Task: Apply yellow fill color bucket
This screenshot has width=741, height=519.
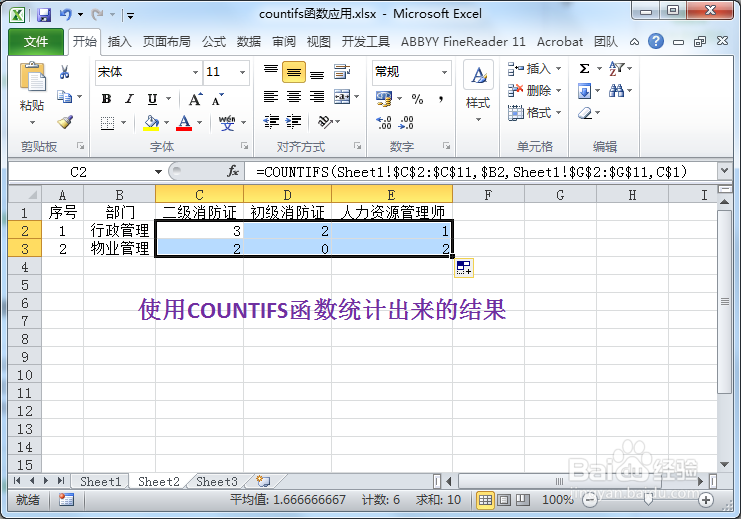Action: click(151, 123)
